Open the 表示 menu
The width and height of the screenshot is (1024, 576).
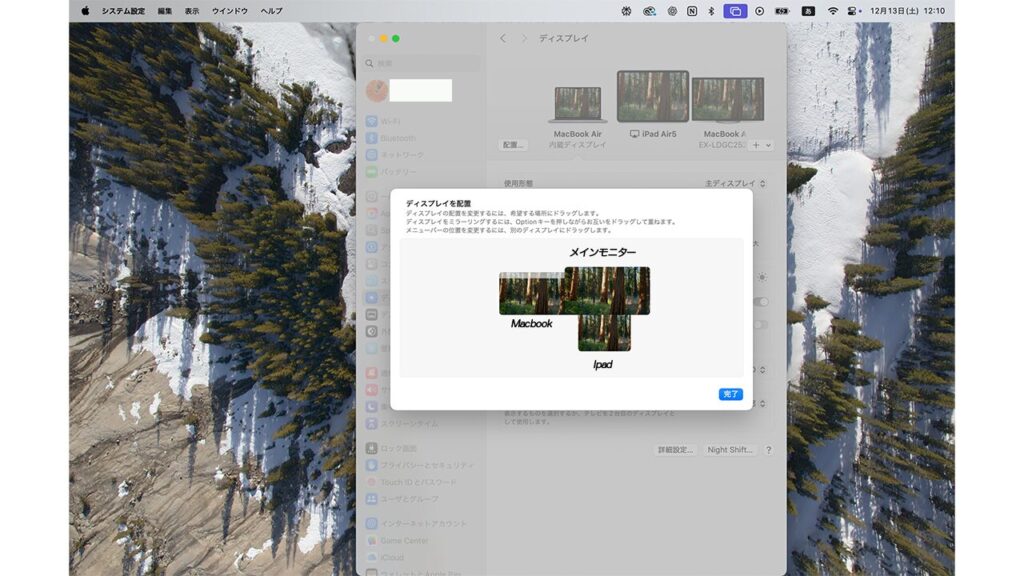192,11
